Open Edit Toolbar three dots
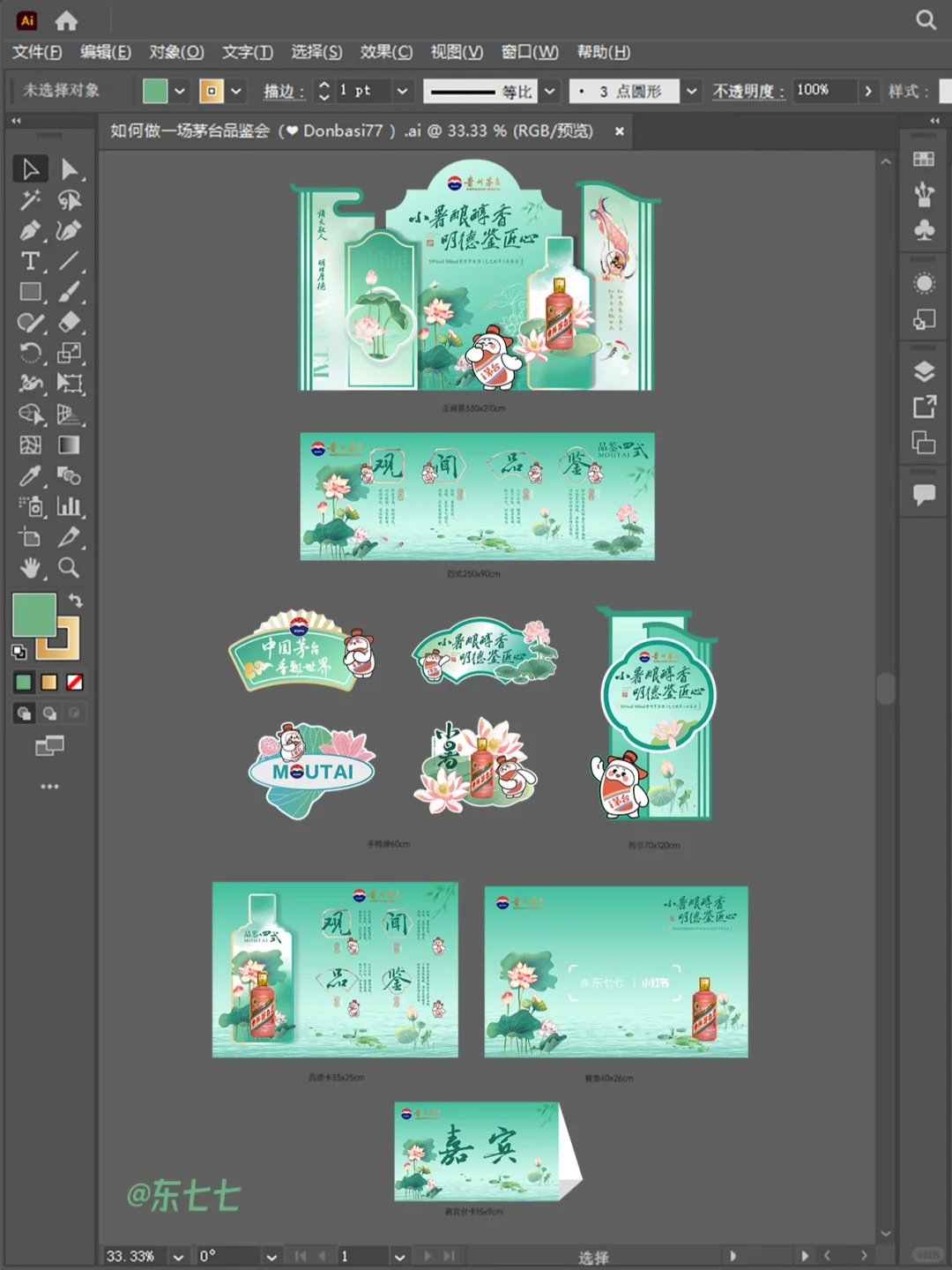The image size is (952, 1270). click(49, 786)
